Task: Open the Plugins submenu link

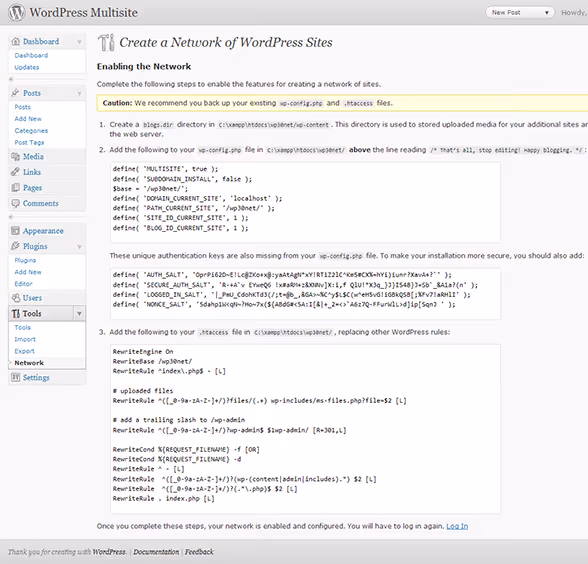Action: pyautogui.click(x=25, y=260)
